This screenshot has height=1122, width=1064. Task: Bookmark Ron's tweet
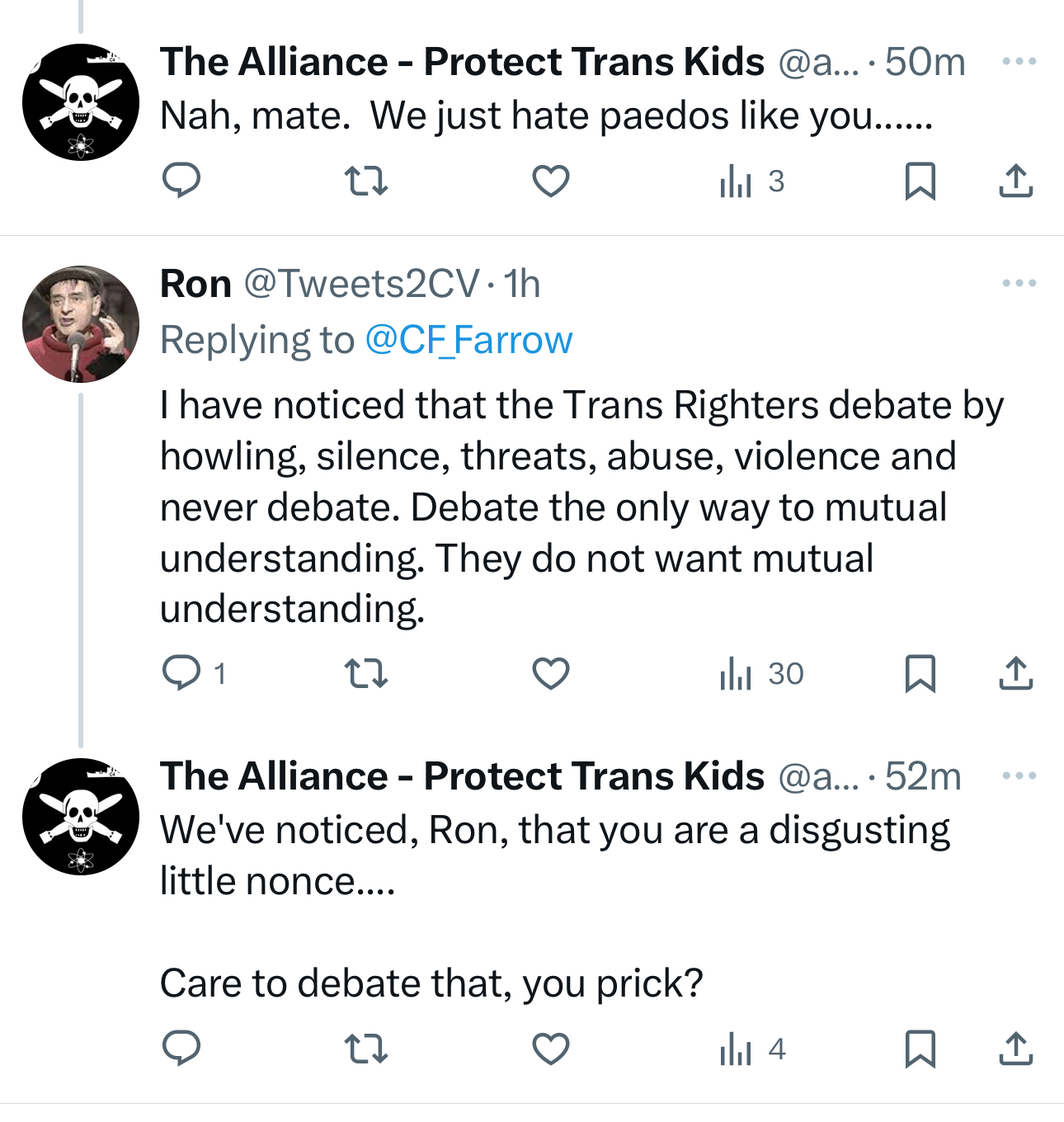[920, 673]
